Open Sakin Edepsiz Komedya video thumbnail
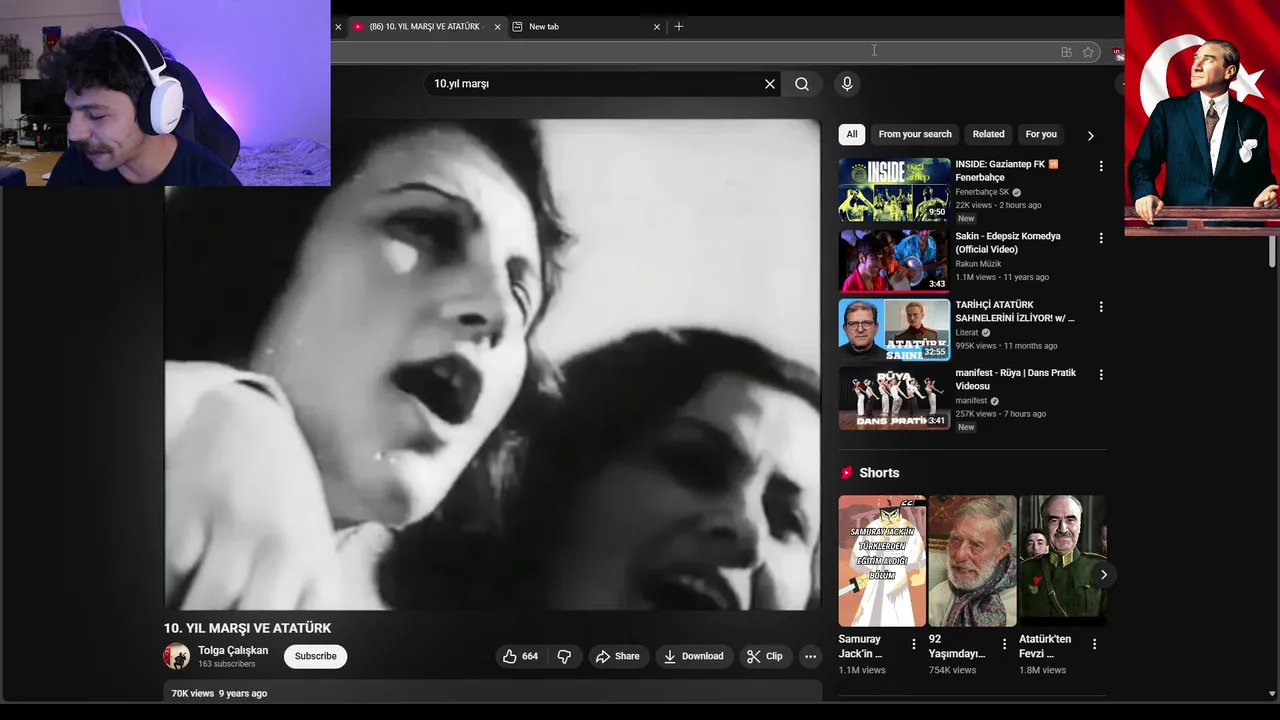Viewport: 1280px width, 720px height. pos(894,261)
